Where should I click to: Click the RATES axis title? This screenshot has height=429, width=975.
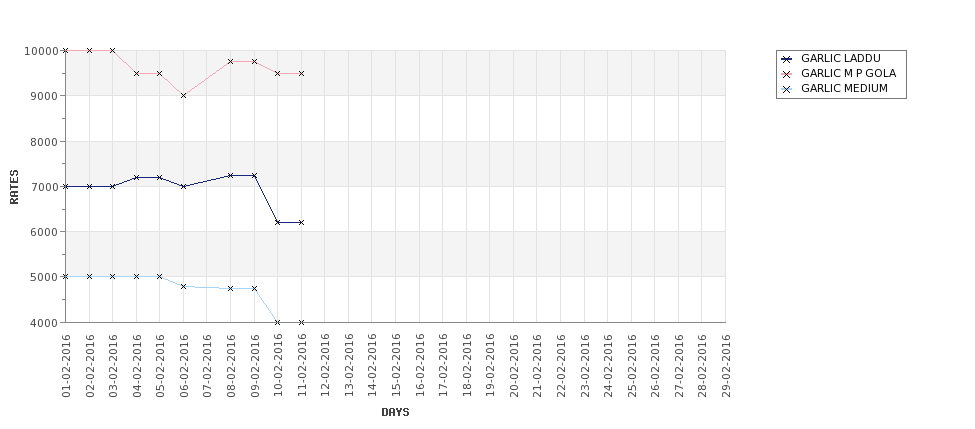(x=14, y=187)
